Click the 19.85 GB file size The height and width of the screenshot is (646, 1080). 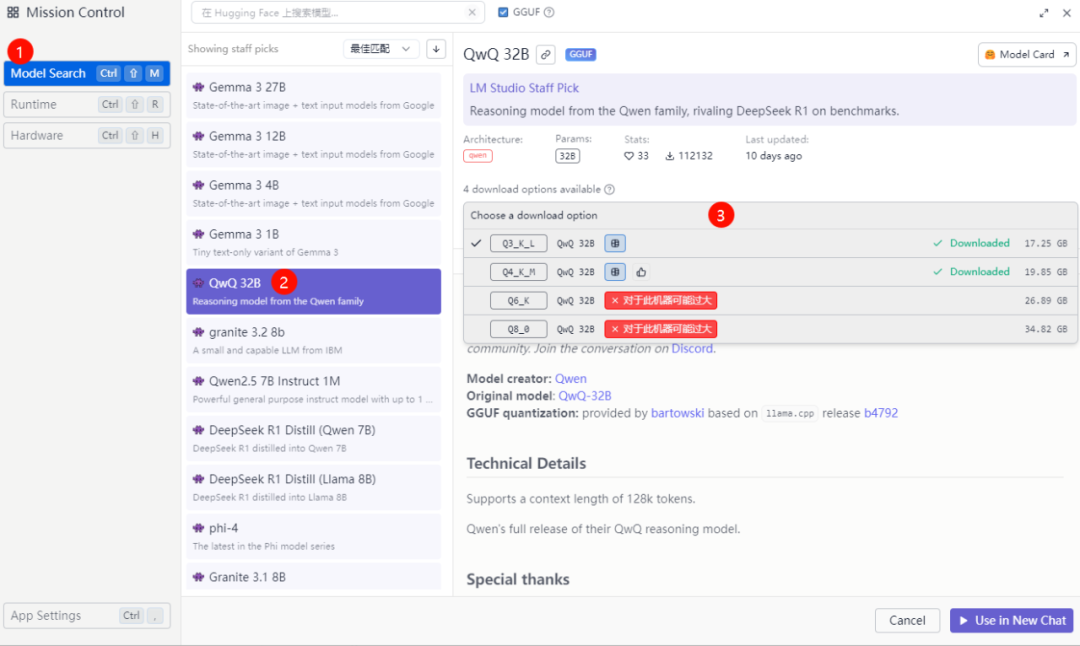(x=1046, y=272)
